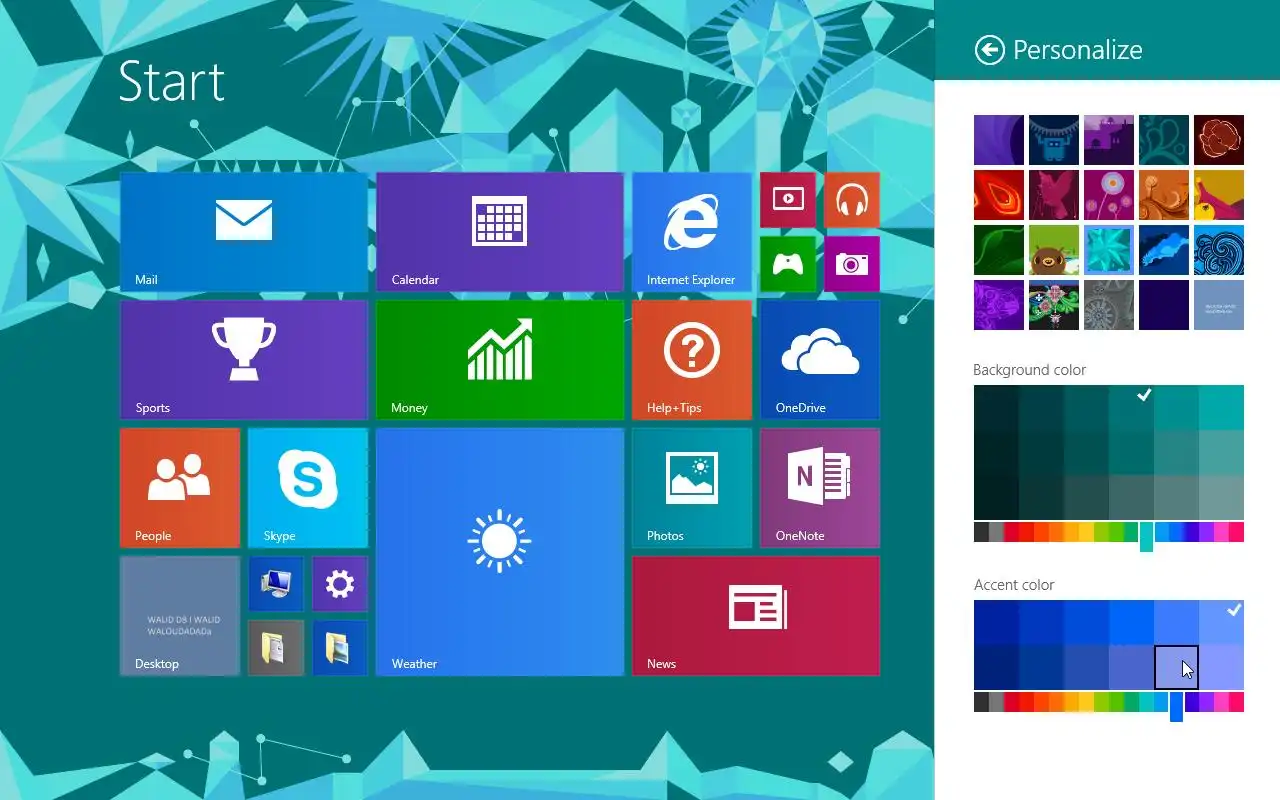Image resolution: width=1280 pixels, height=800 pixels.
Task: Open the PC settings gear tile
Action: pos(340,584)
